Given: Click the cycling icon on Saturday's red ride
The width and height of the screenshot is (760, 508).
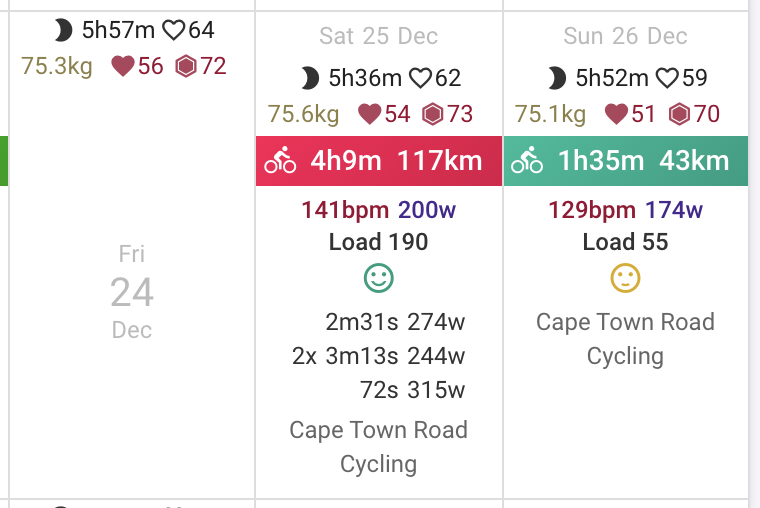Looking at the screenshot, I should pos(280,160).
